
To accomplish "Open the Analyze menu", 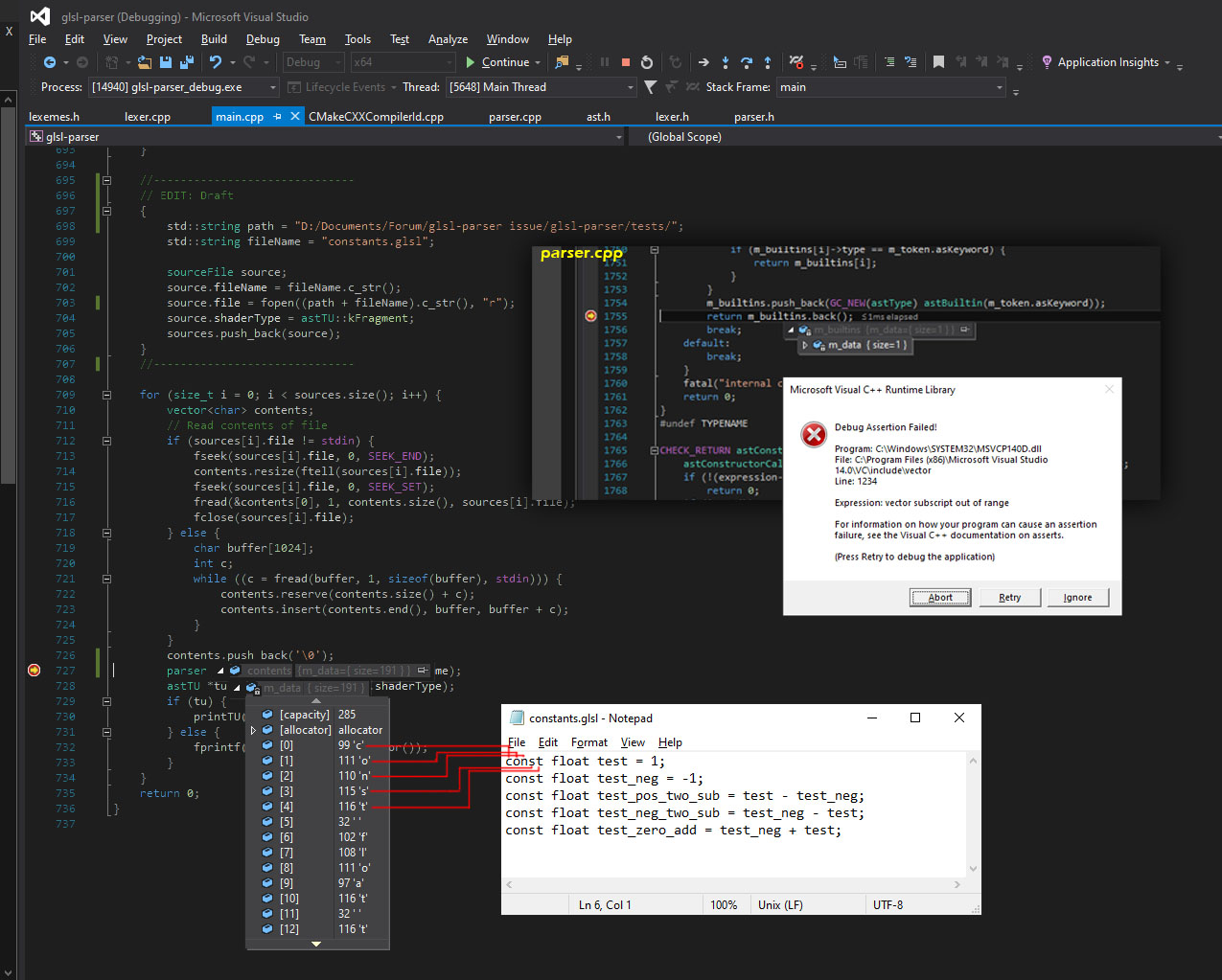I will pos(448,39).
